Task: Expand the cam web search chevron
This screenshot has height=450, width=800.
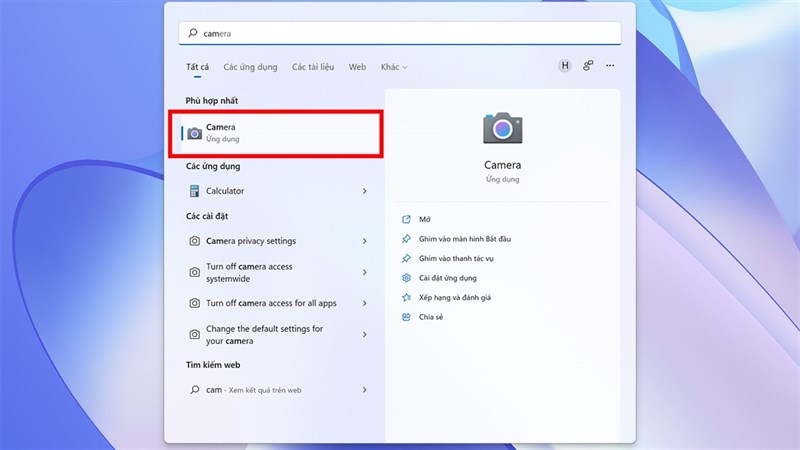Action: [365, 390]
